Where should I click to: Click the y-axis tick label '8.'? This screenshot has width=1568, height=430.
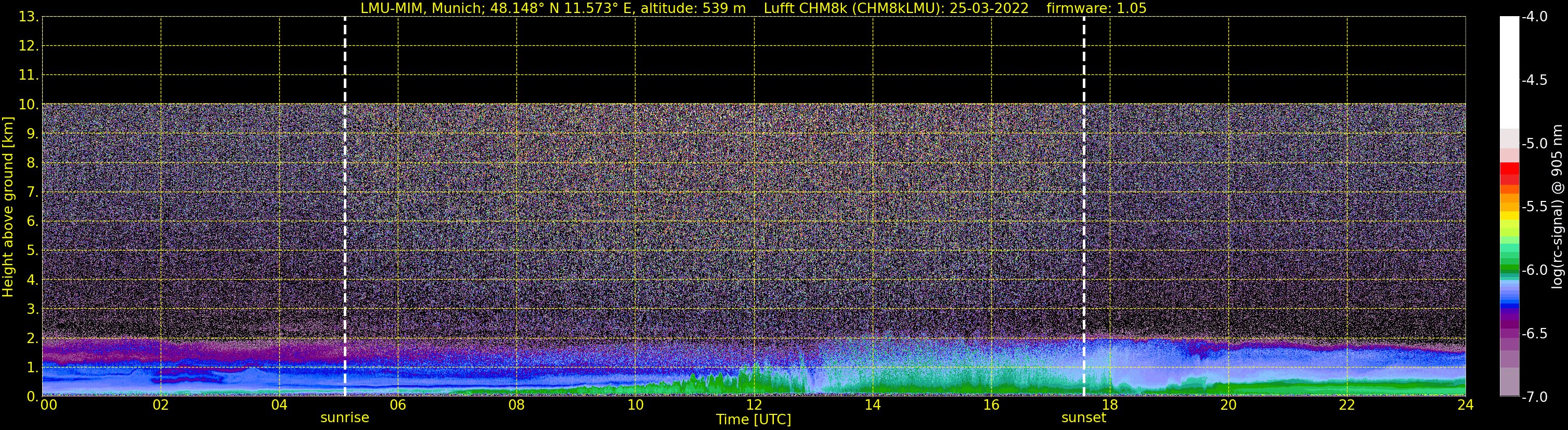[x=32, y=163]
